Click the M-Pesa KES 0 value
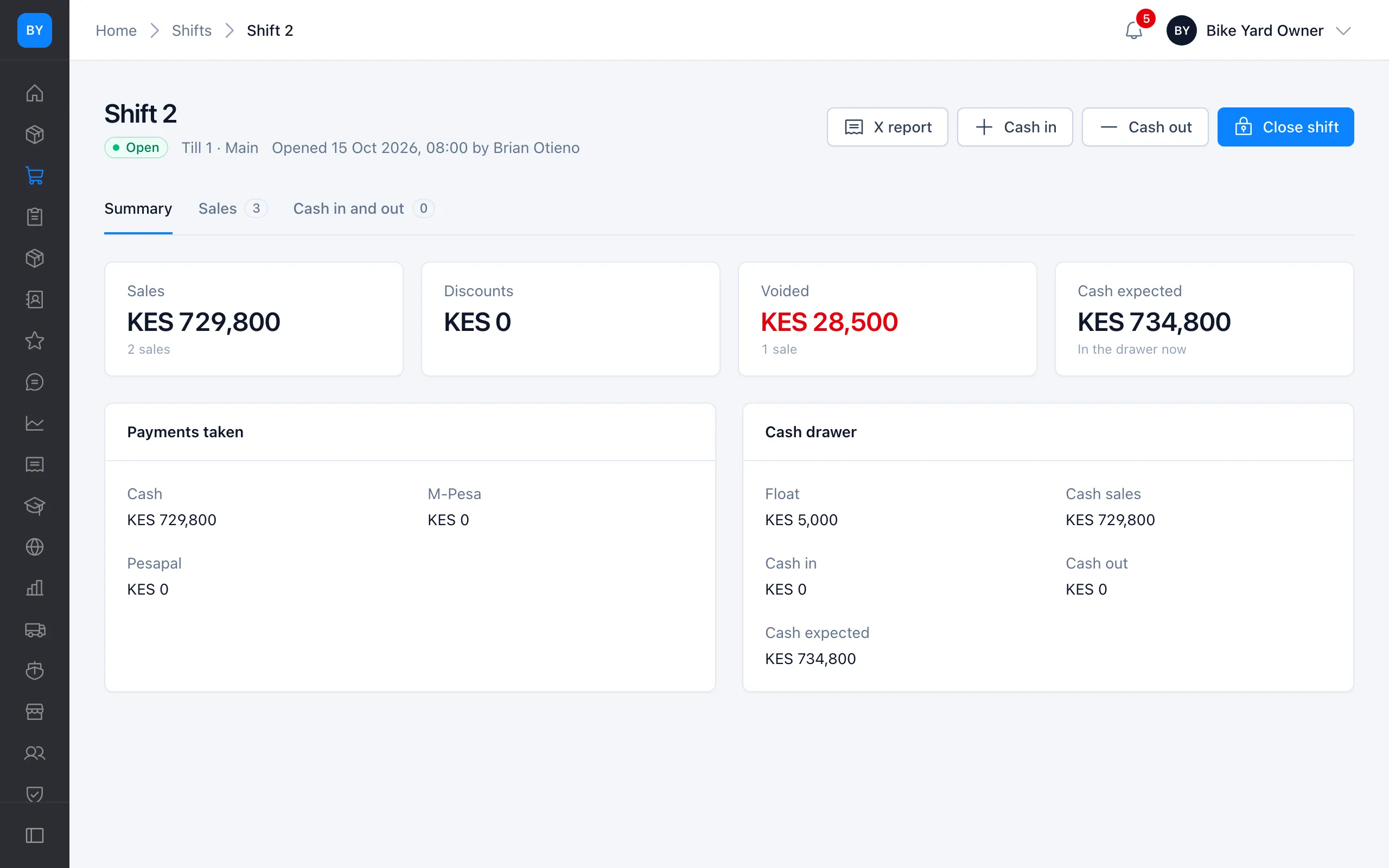Screen dimensions: 1389x868 pos(448,520)
